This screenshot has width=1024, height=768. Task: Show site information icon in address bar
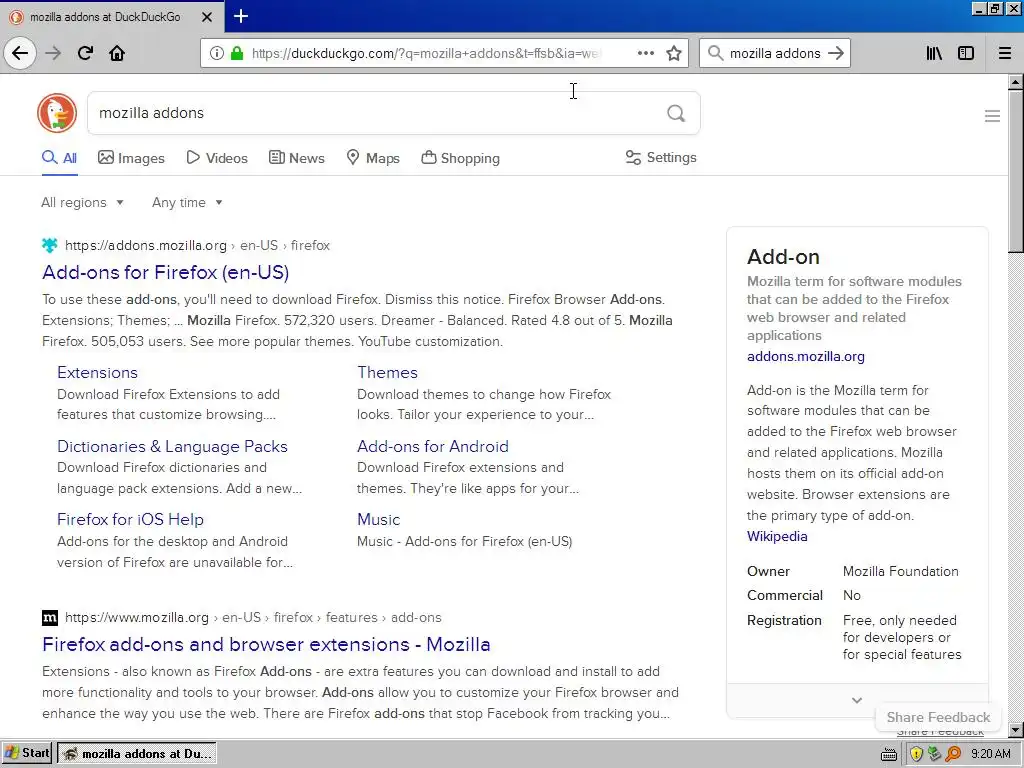click(217, 53)
